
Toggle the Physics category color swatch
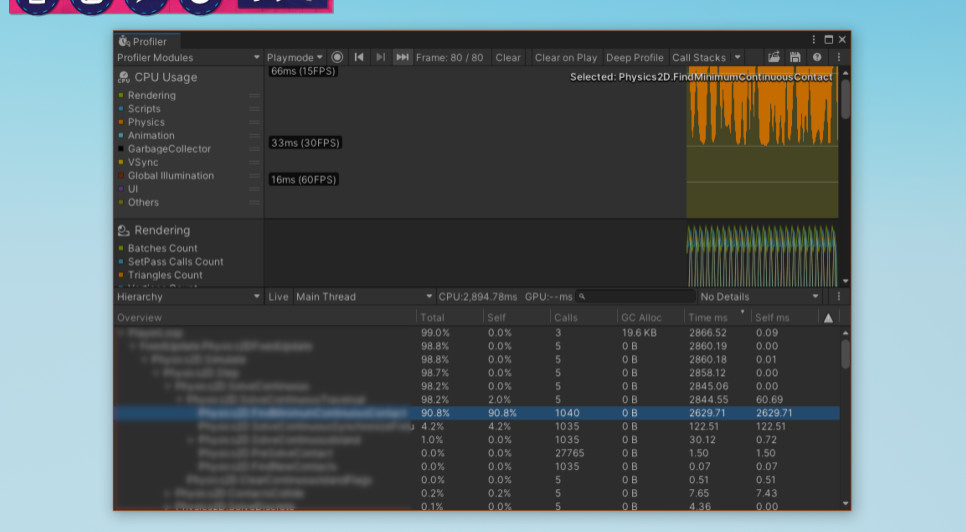coord(121,122)
